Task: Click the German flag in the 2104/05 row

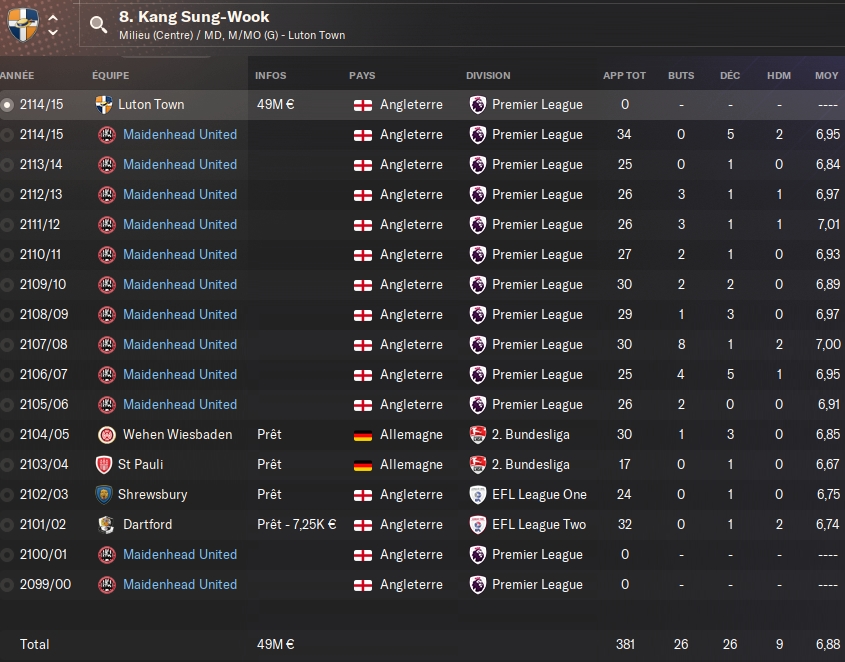Action: point(362,435)
